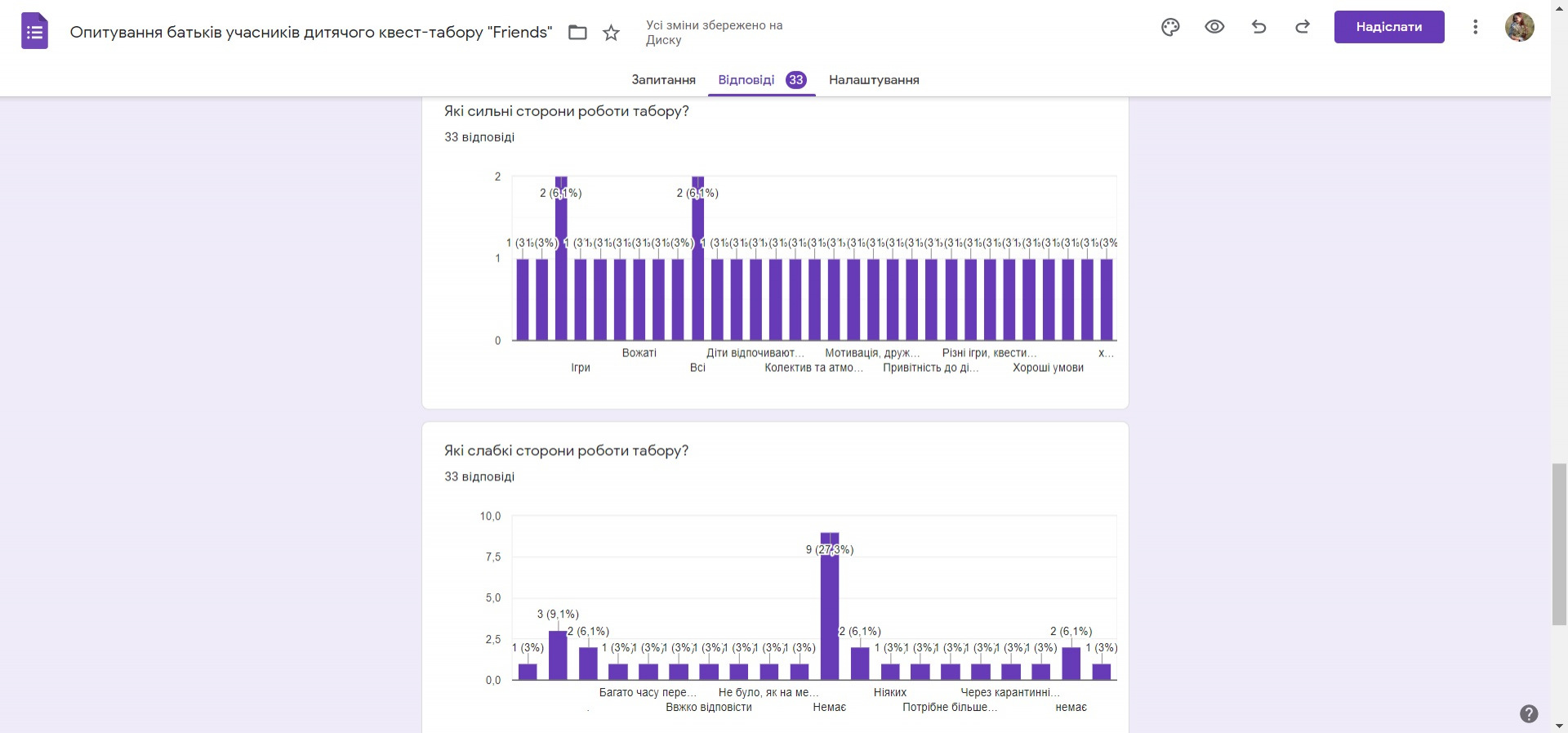1568x733 pixels.
Task: Click the tallest 9 (27,3%) bar for Немає
Action: tap(829, 609)
